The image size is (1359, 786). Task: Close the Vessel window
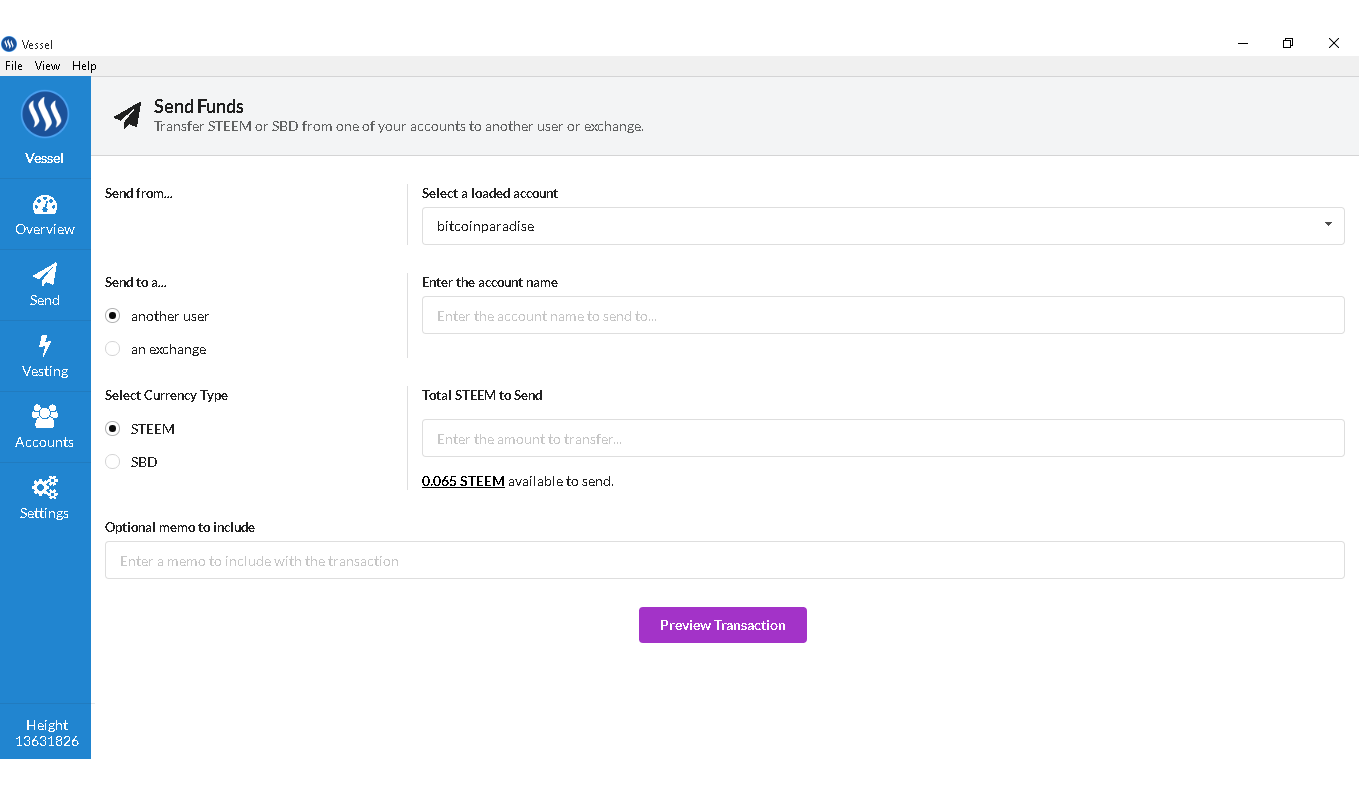[1334, 43]
